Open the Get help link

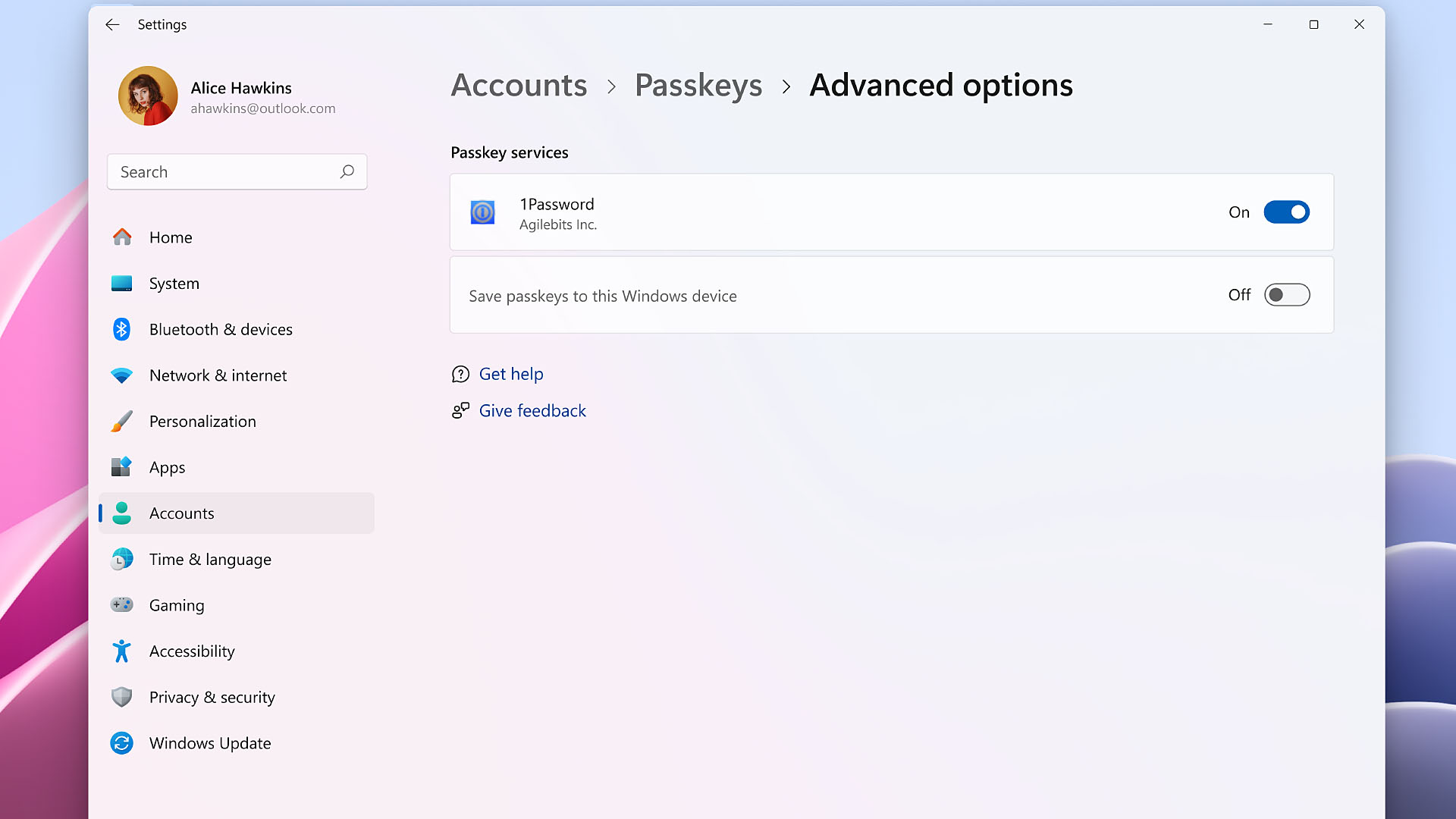point(511,374)
